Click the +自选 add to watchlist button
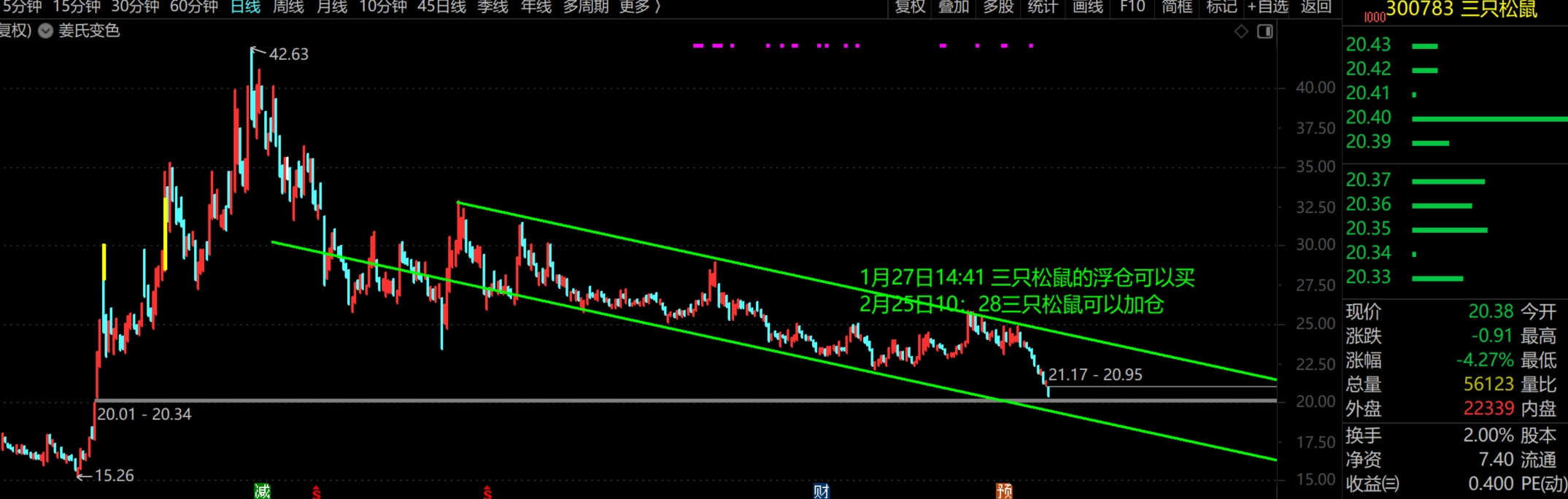Image resolution: width=1568 pixels, height=499 pixels. tap(1268, 7)
